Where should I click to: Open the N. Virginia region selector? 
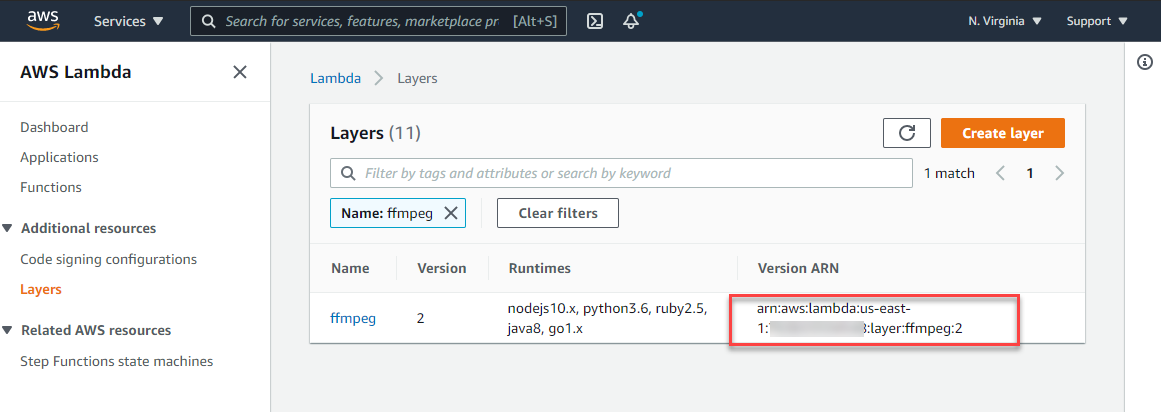[1005, 21]
